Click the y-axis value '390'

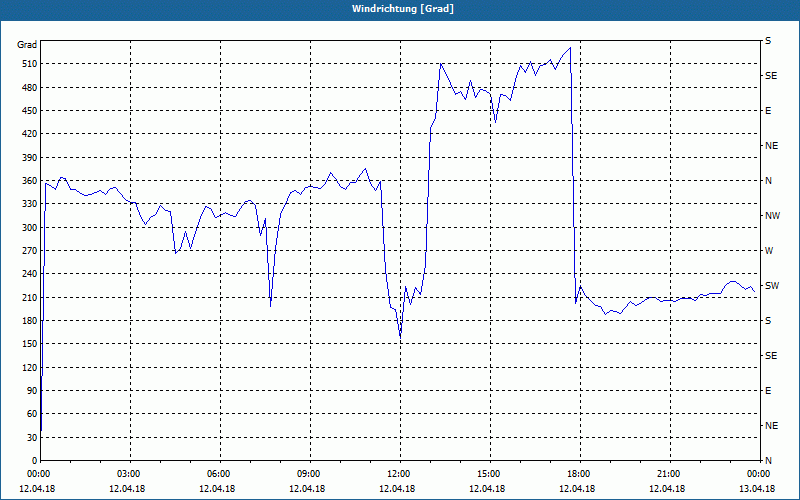(x=30, y=158)
